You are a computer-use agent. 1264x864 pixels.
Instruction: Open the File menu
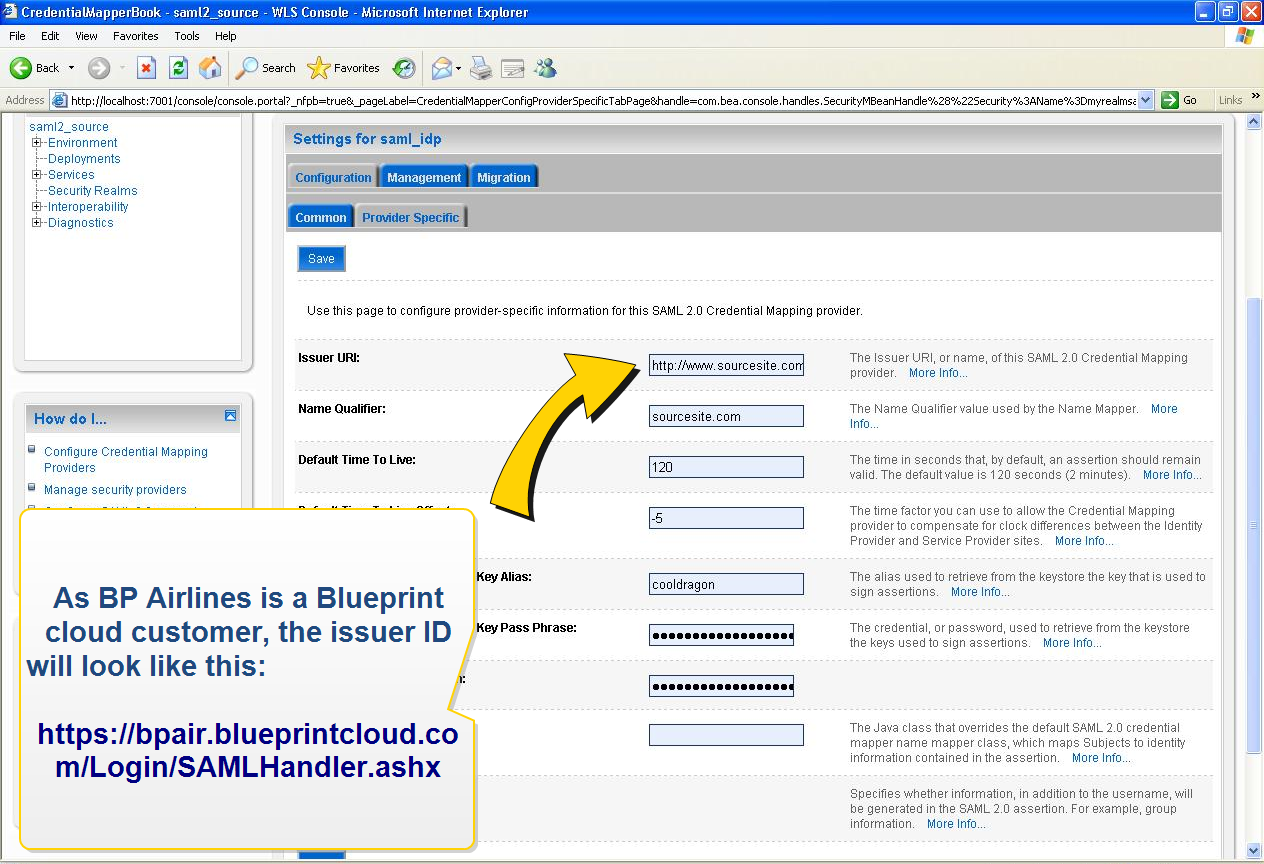pos(17,36)
